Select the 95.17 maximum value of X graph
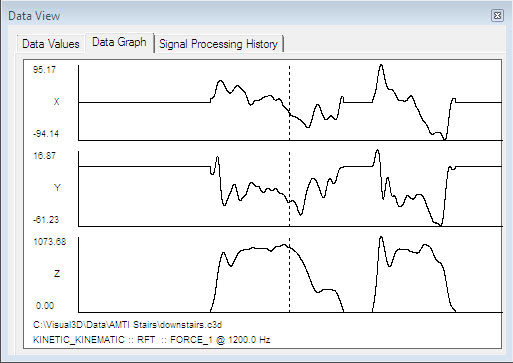The width and height of the screenshot is (513, 363). 44,70
